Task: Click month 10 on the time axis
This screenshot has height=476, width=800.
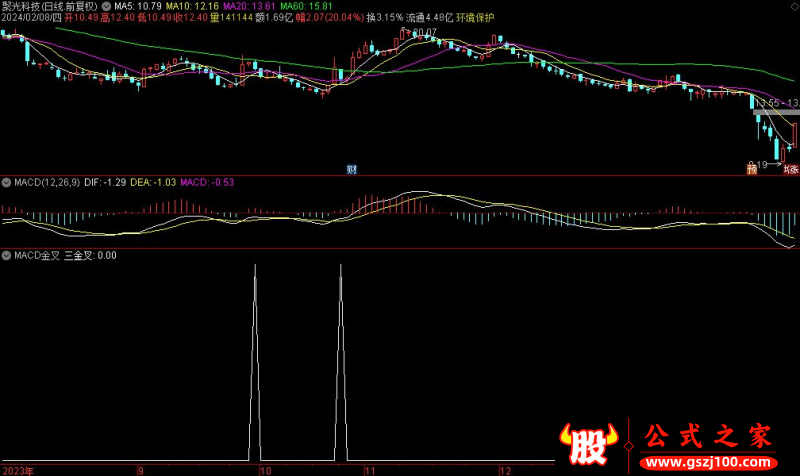Action: pos(264,469)
